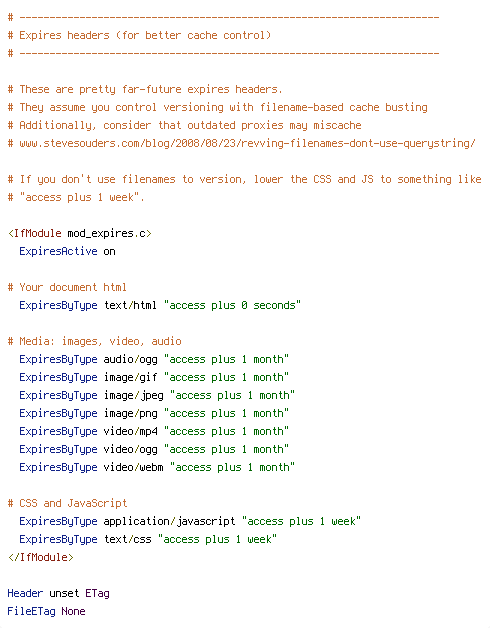Click the stevesouders.com URL comment line
Viewport: 490px width, 628px height.
(242, 143)
